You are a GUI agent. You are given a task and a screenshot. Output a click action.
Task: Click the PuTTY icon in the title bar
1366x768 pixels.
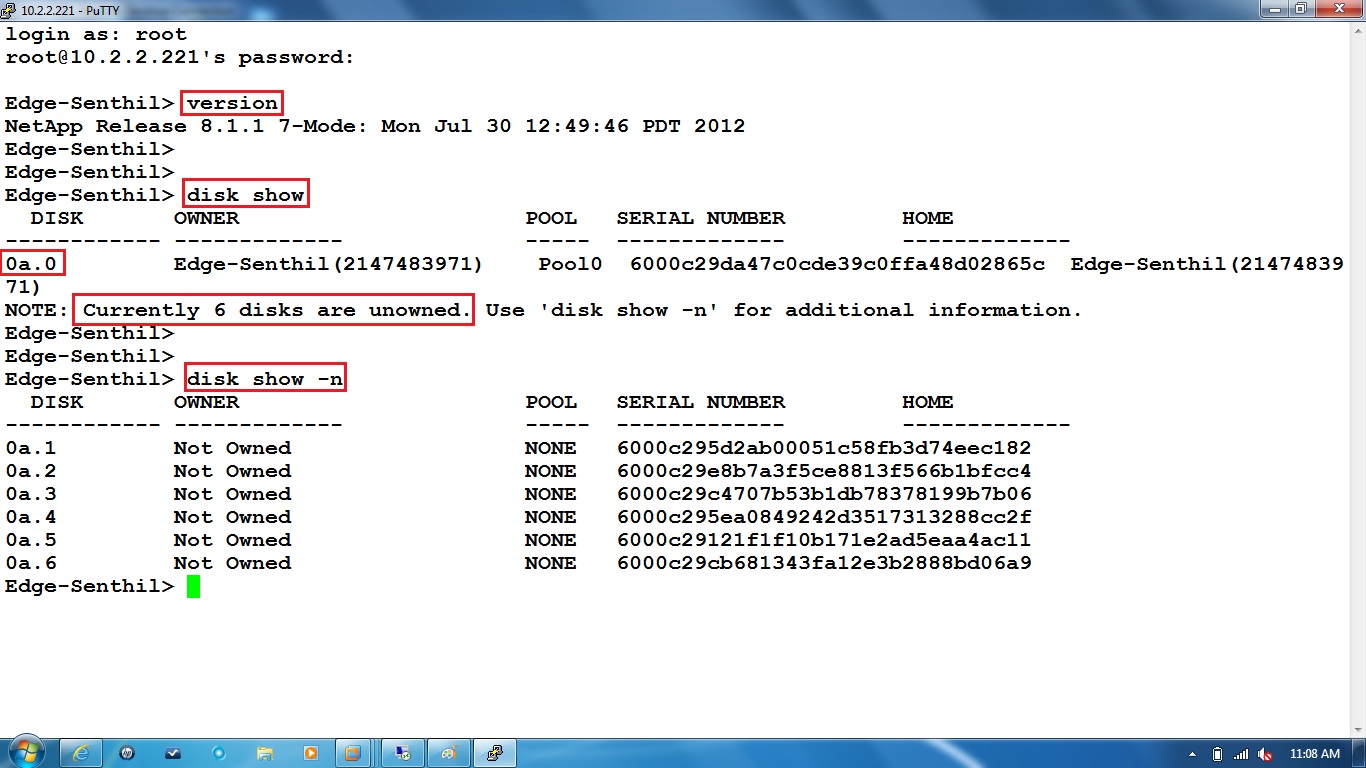pyautogui.click(x=9, y=9)
